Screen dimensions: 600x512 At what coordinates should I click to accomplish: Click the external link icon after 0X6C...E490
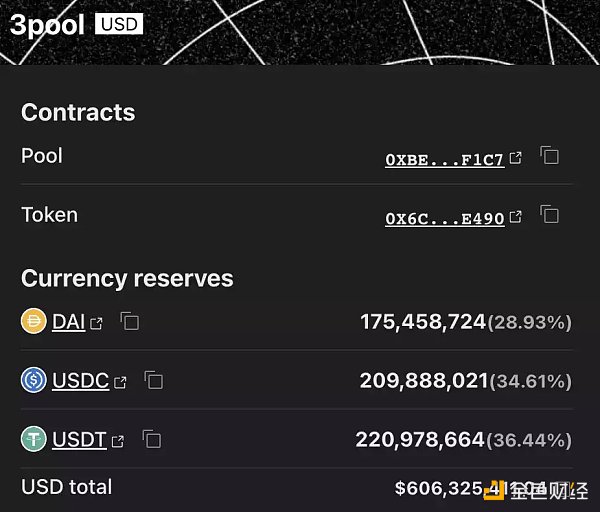tap(516, 217)
